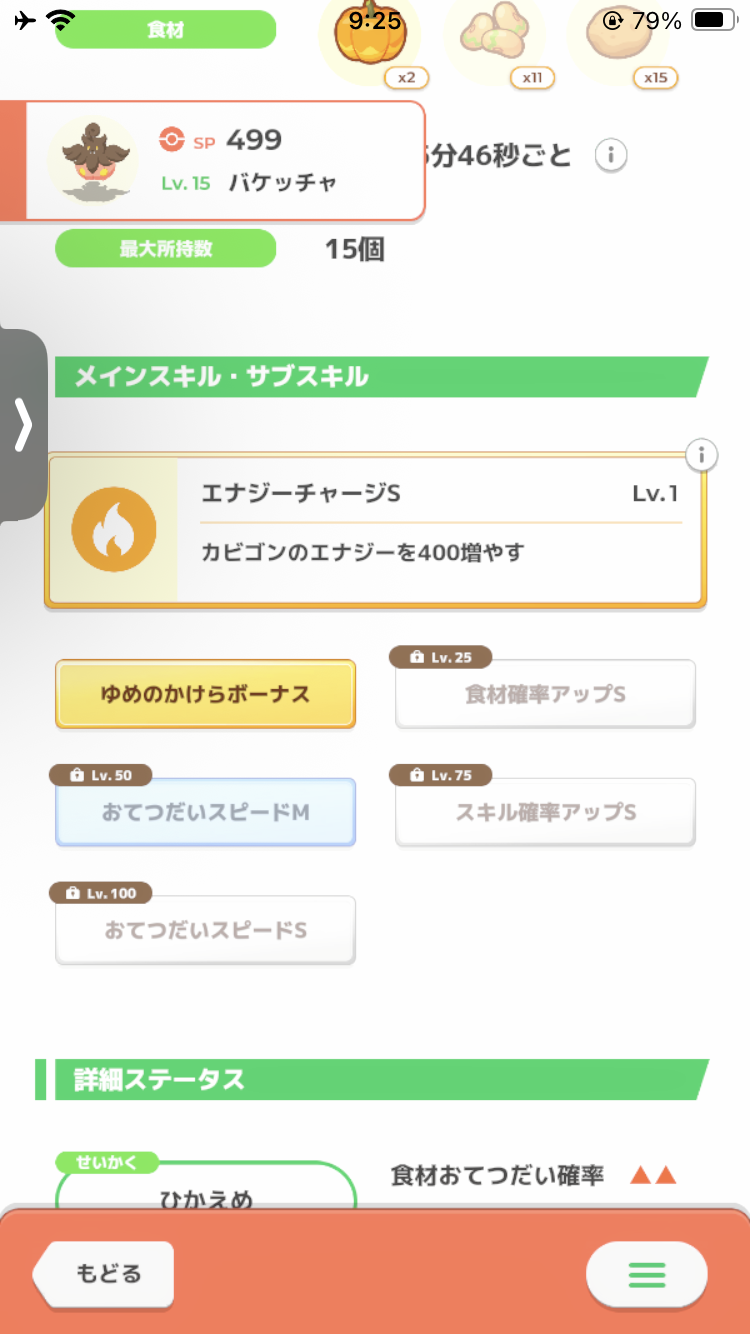Screen dimensions: 750x1334
Task: Expand the left side panel arrow
Action: 22,426
